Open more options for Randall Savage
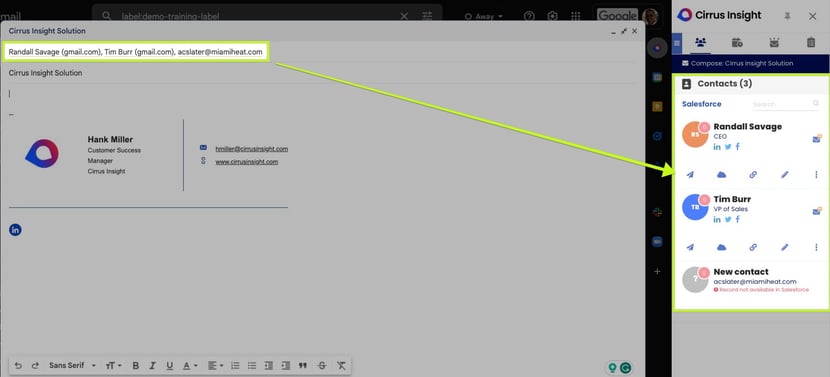Viewport: 830px width, 377px height. point(816,175)
